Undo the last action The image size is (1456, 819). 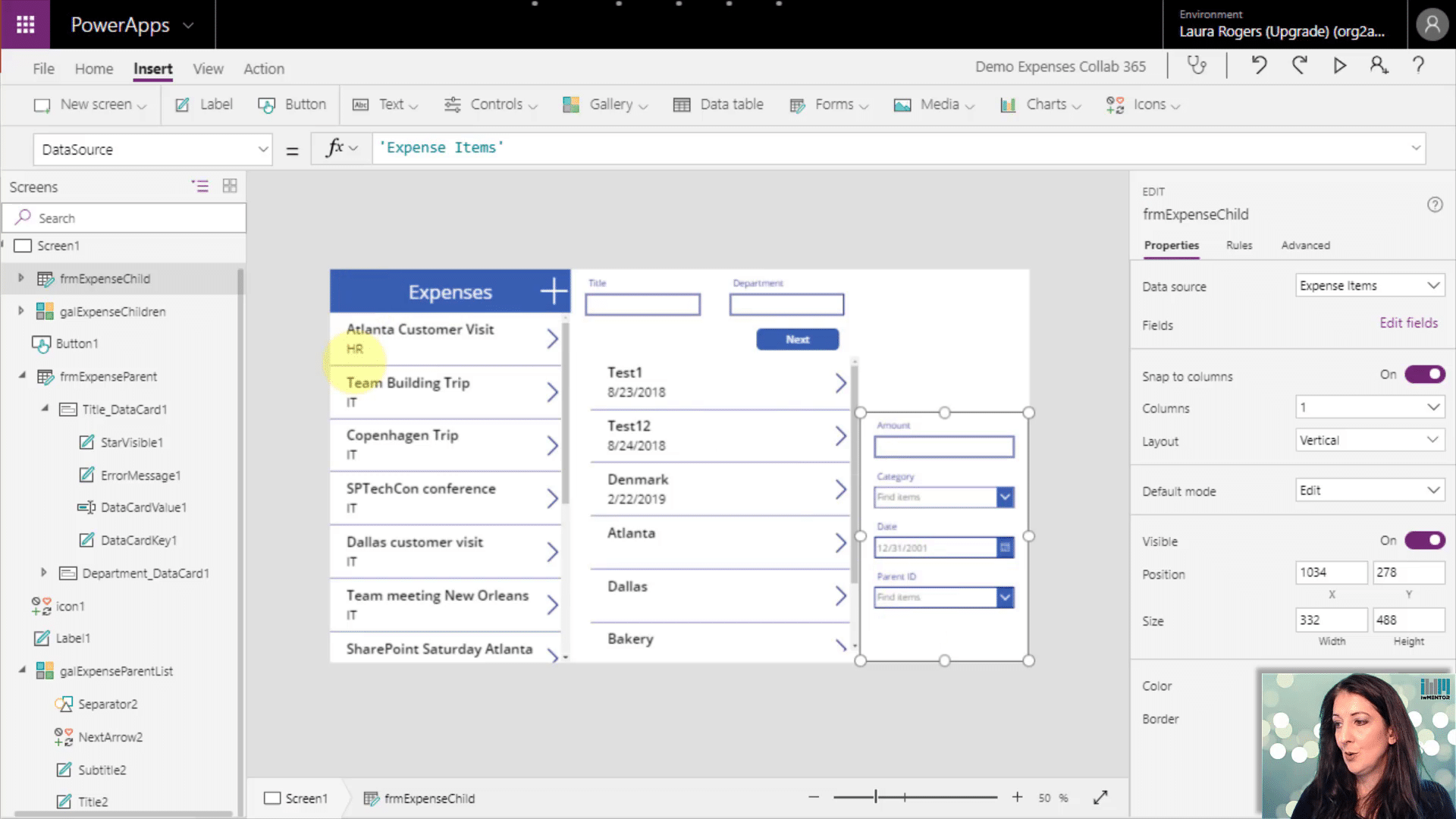point(1259,66)
